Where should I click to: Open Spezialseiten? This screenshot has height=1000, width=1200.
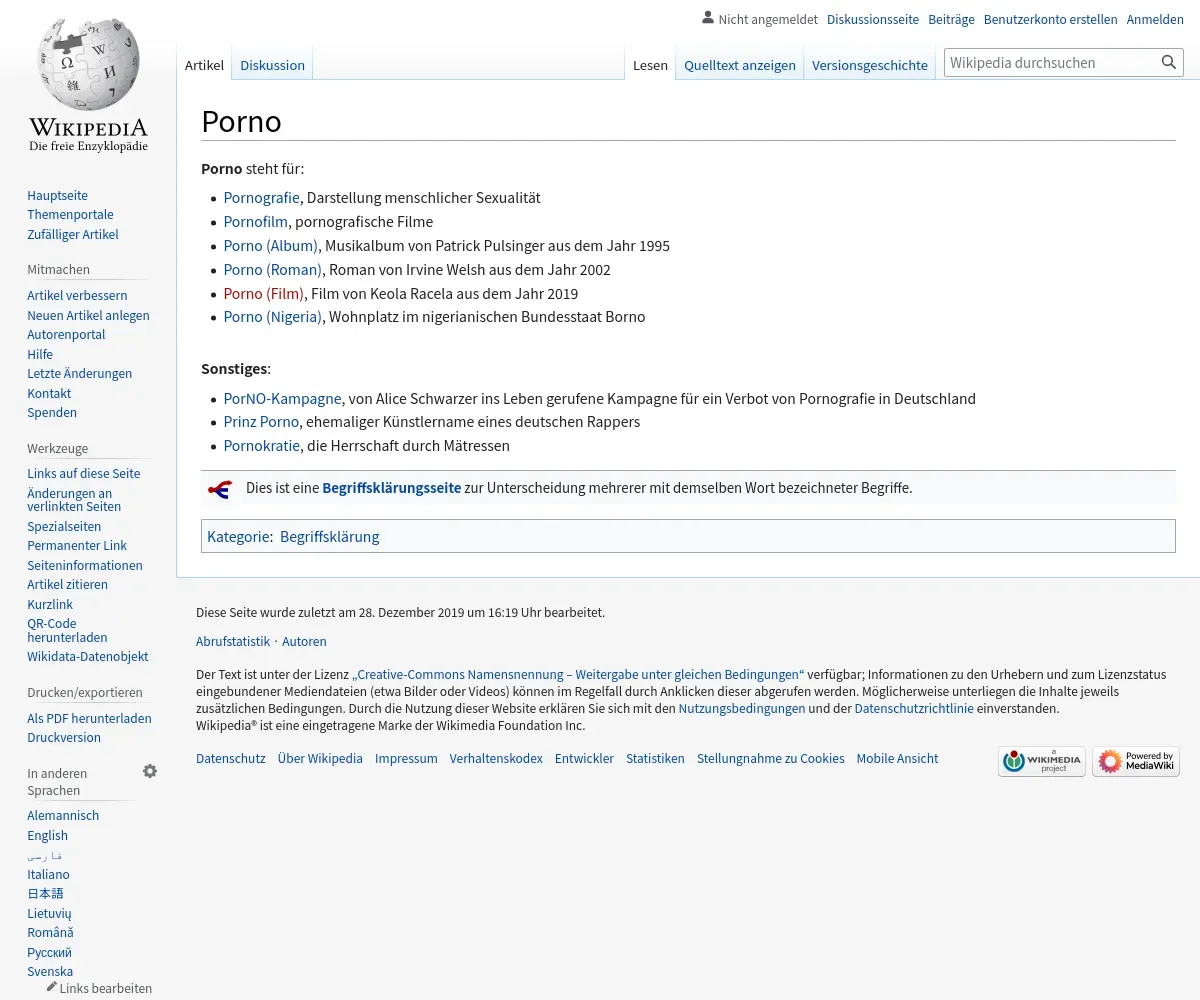pos(64,526)
